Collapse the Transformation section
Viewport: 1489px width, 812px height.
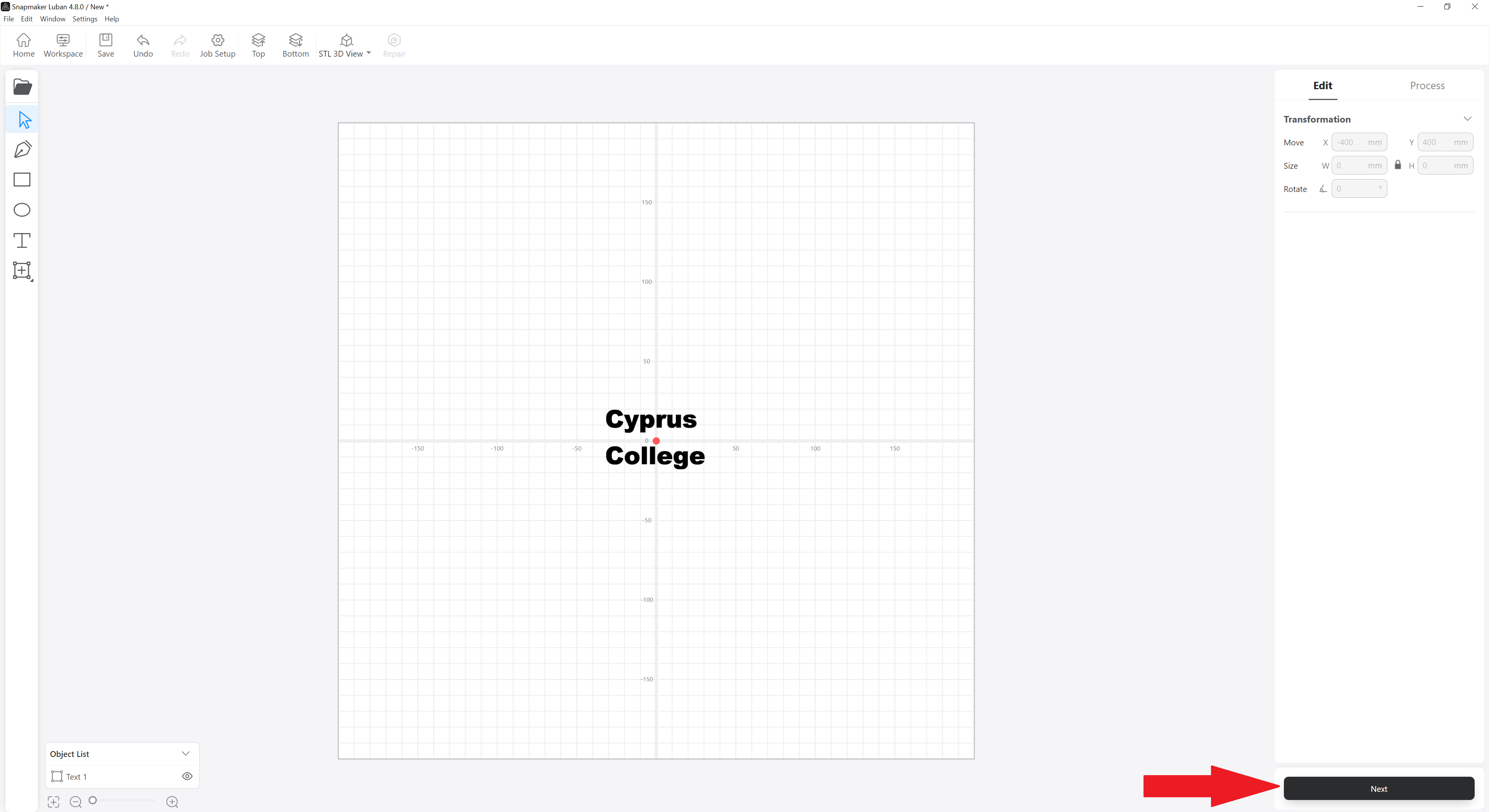point(1467,119)
